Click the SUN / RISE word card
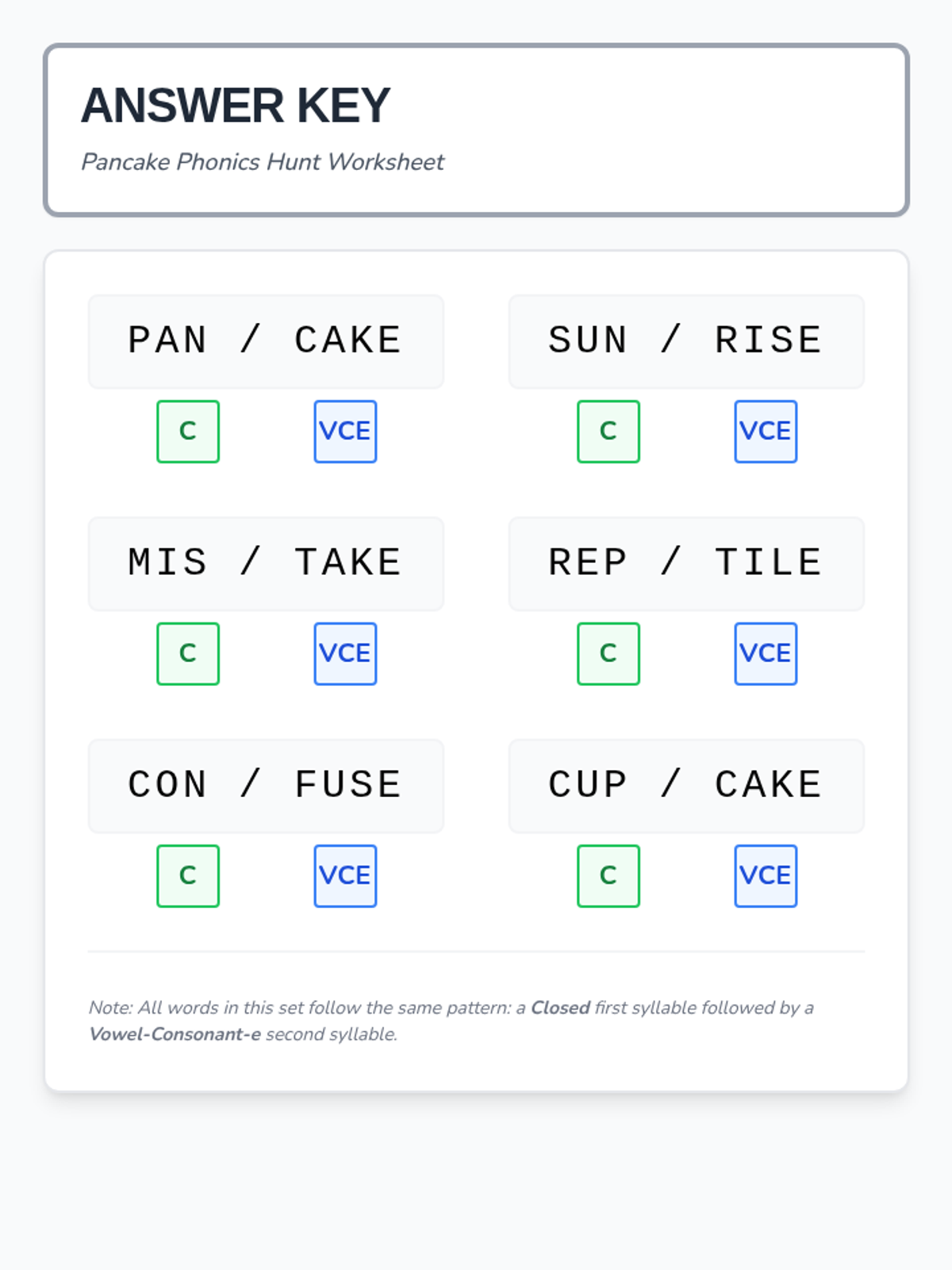 click(x=686, y=341)
